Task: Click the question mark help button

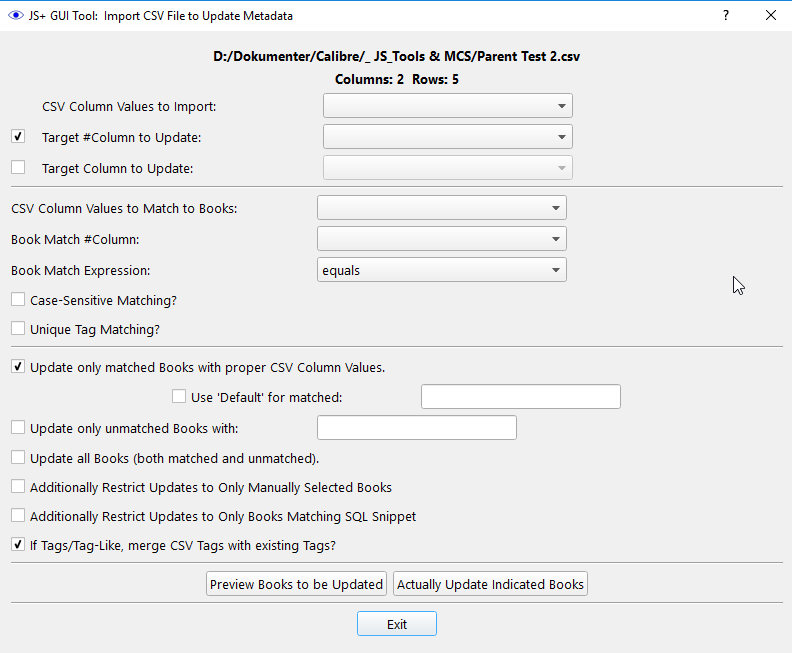Action: (726, 16)
